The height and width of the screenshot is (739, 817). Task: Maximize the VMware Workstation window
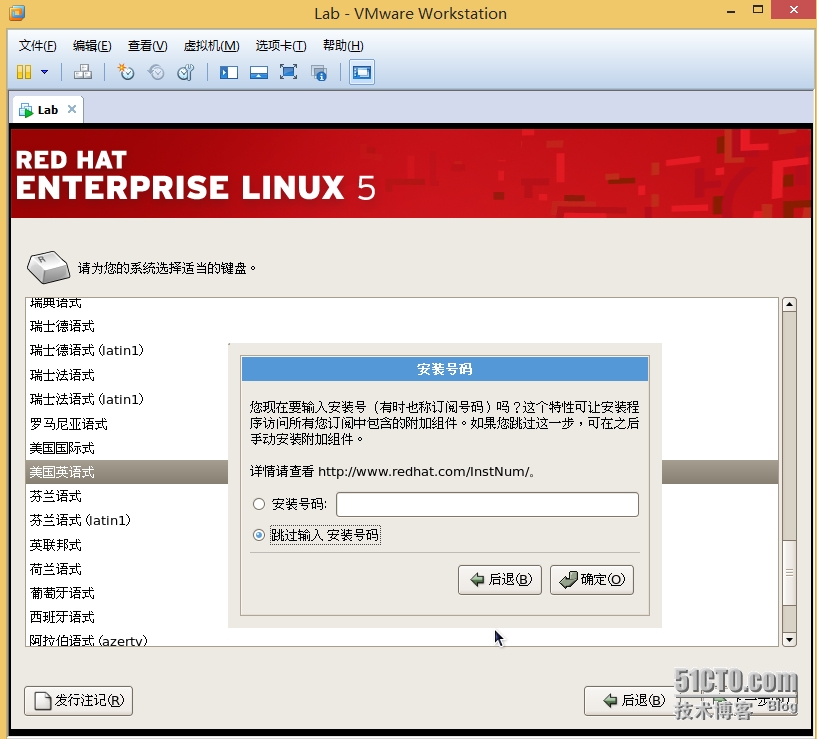click(758, 9)
